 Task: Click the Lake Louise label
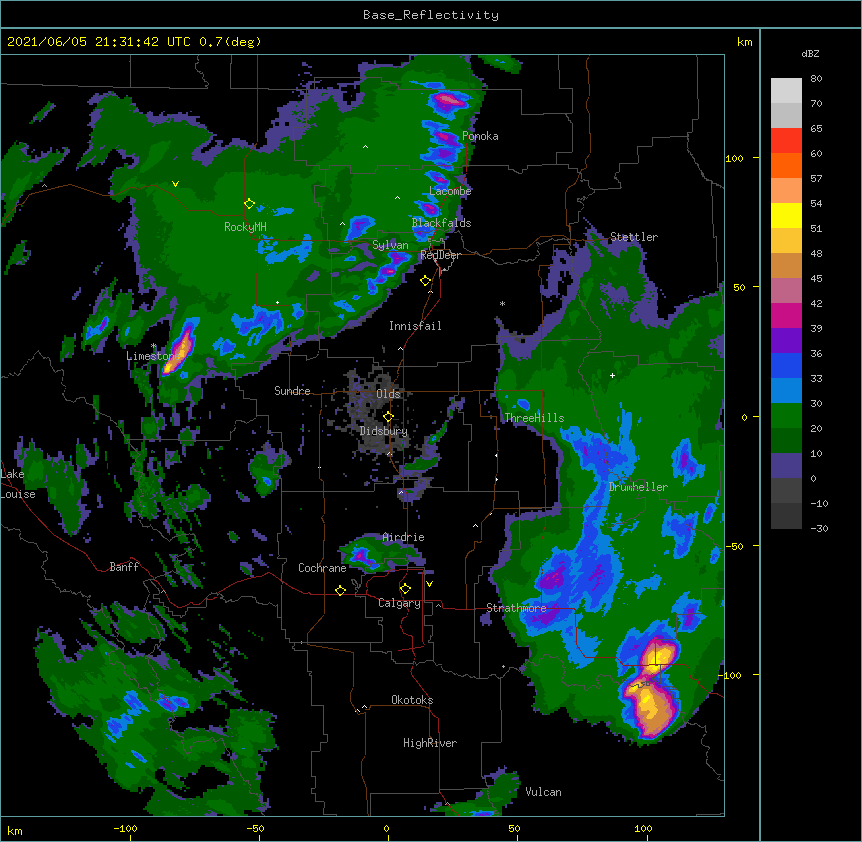click(x=18, y=484)
